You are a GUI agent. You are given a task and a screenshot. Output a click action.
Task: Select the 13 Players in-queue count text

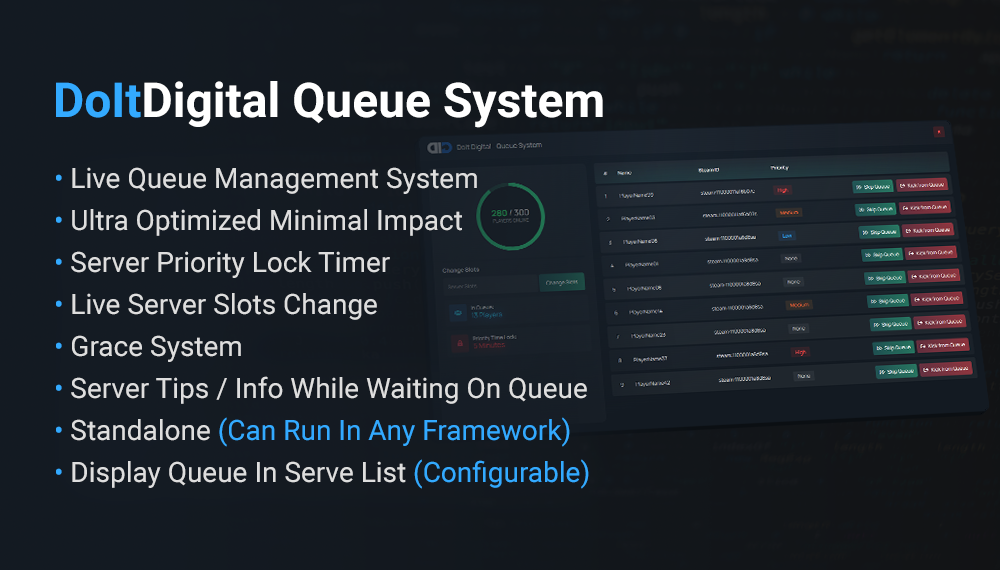(x=486, y=316)
